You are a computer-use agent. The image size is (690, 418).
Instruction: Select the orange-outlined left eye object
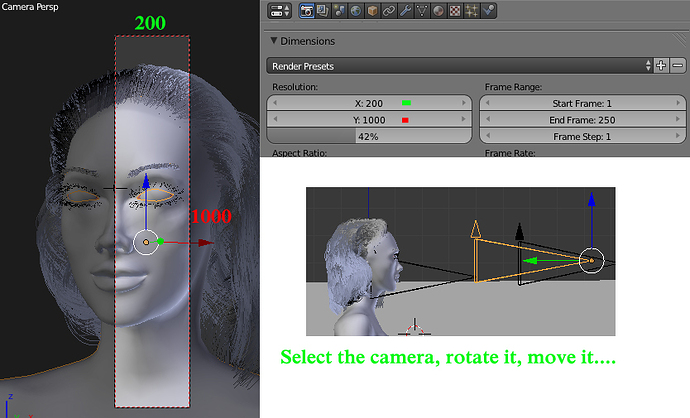coord(83,196)
